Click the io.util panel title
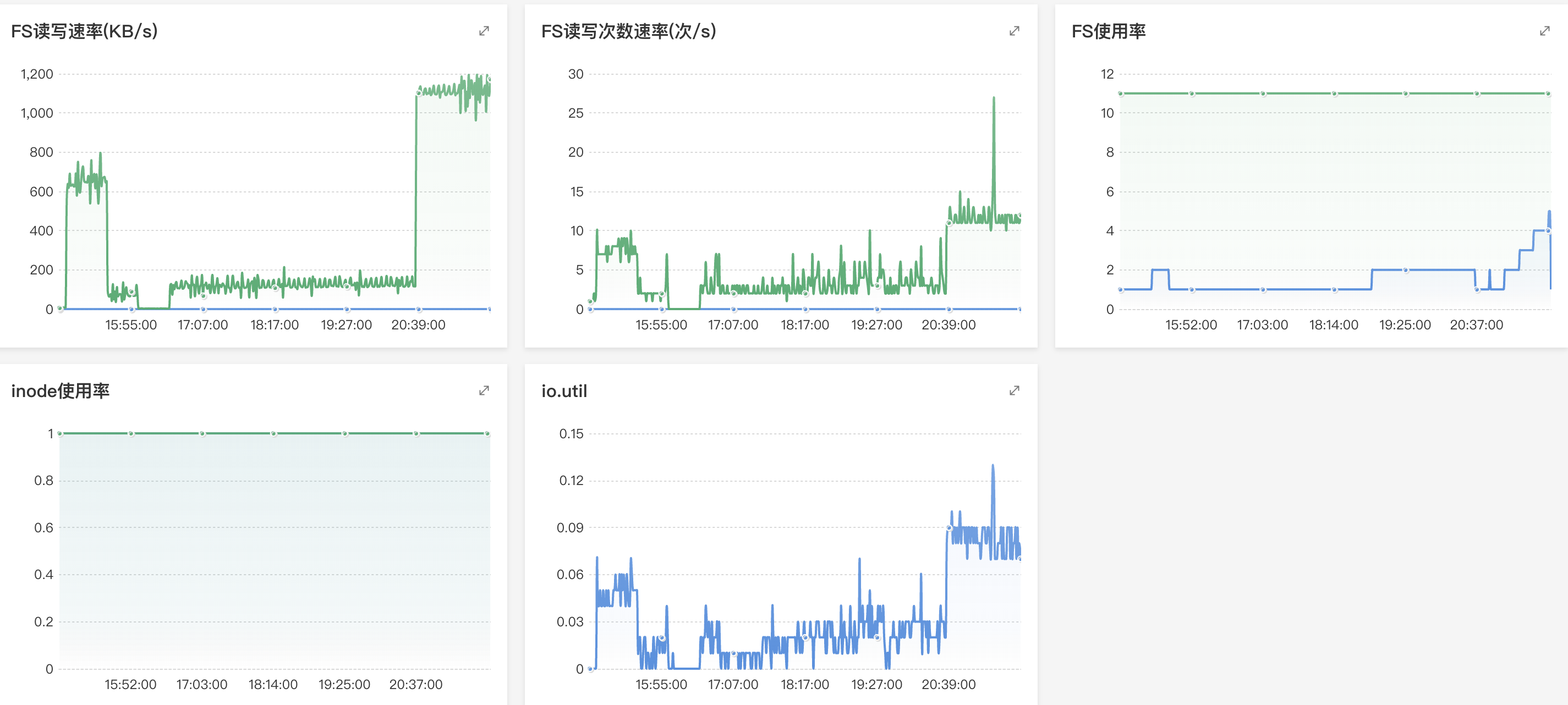The image size is (1568, 705). 563,391
